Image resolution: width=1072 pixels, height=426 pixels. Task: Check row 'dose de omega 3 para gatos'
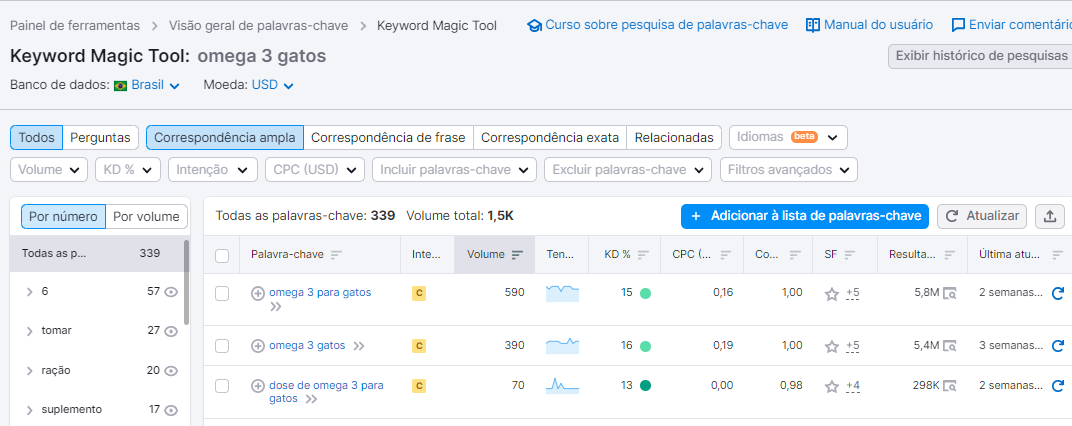(x=222, y=386)
